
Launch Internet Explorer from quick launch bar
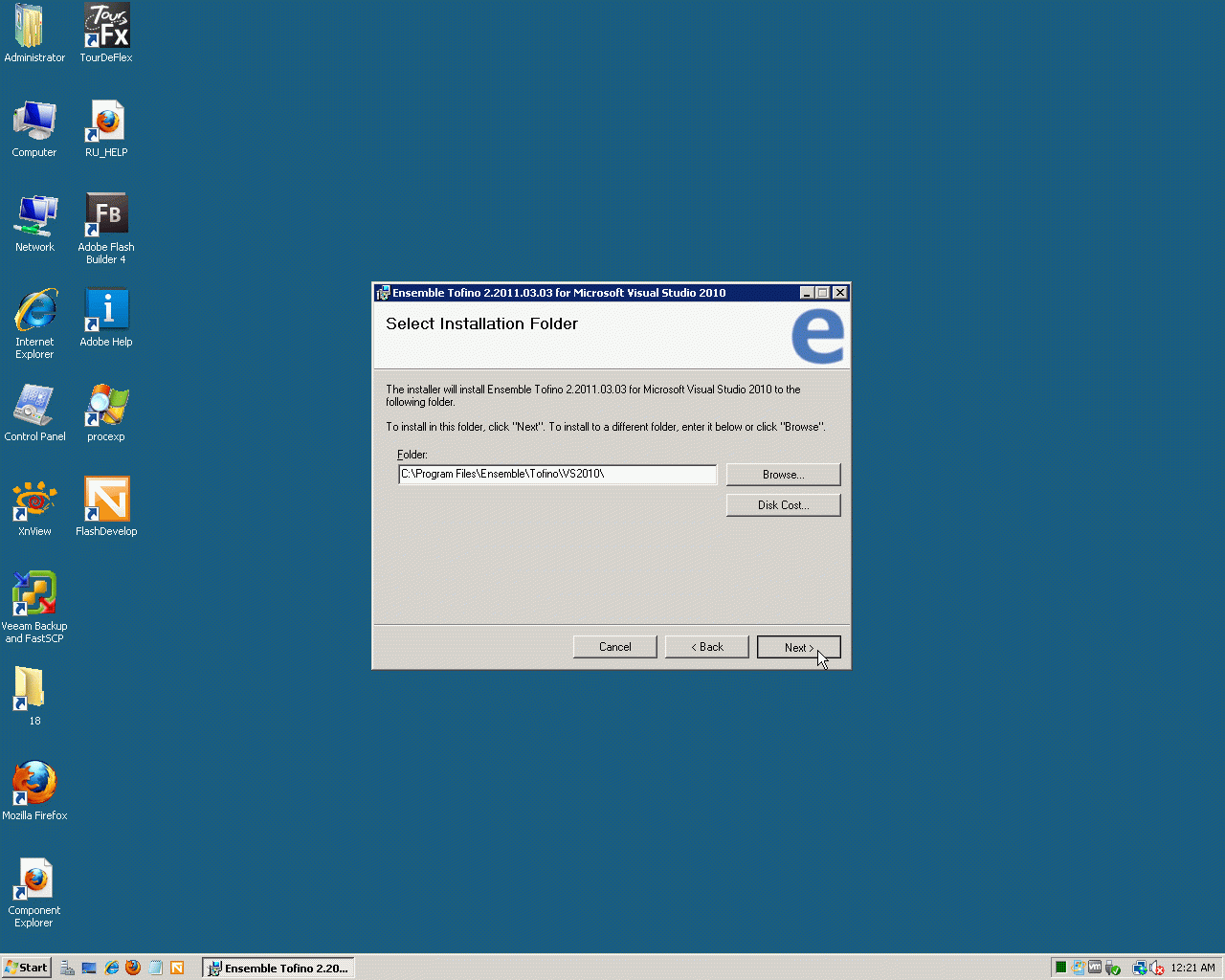coord(111,968)
